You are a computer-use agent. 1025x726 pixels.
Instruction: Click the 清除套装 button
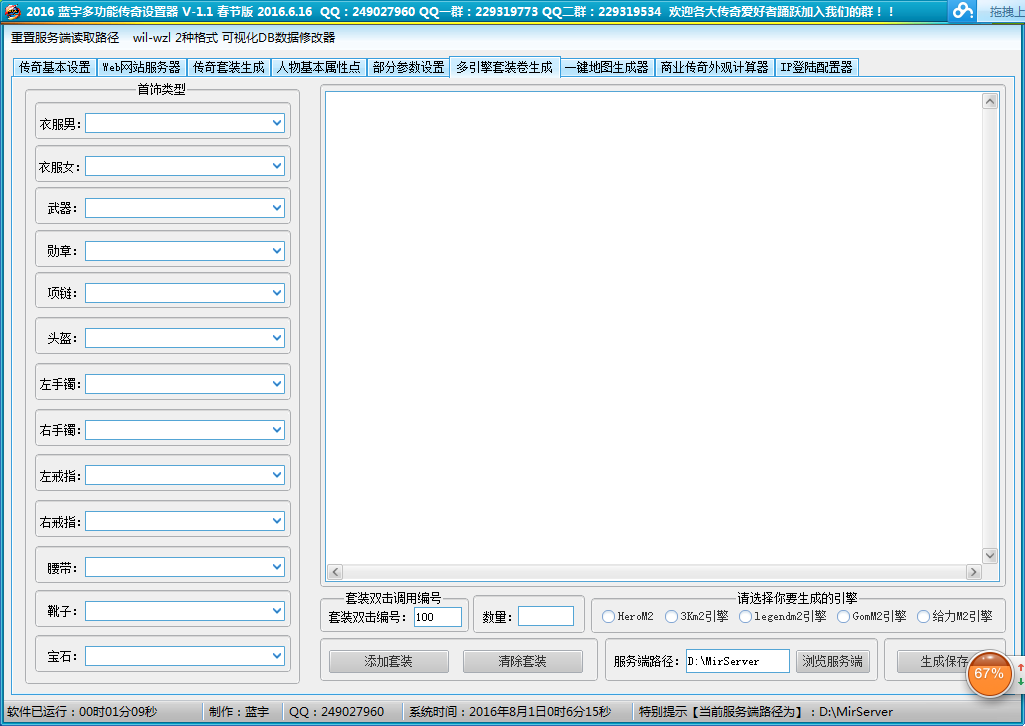coord(522,661)
